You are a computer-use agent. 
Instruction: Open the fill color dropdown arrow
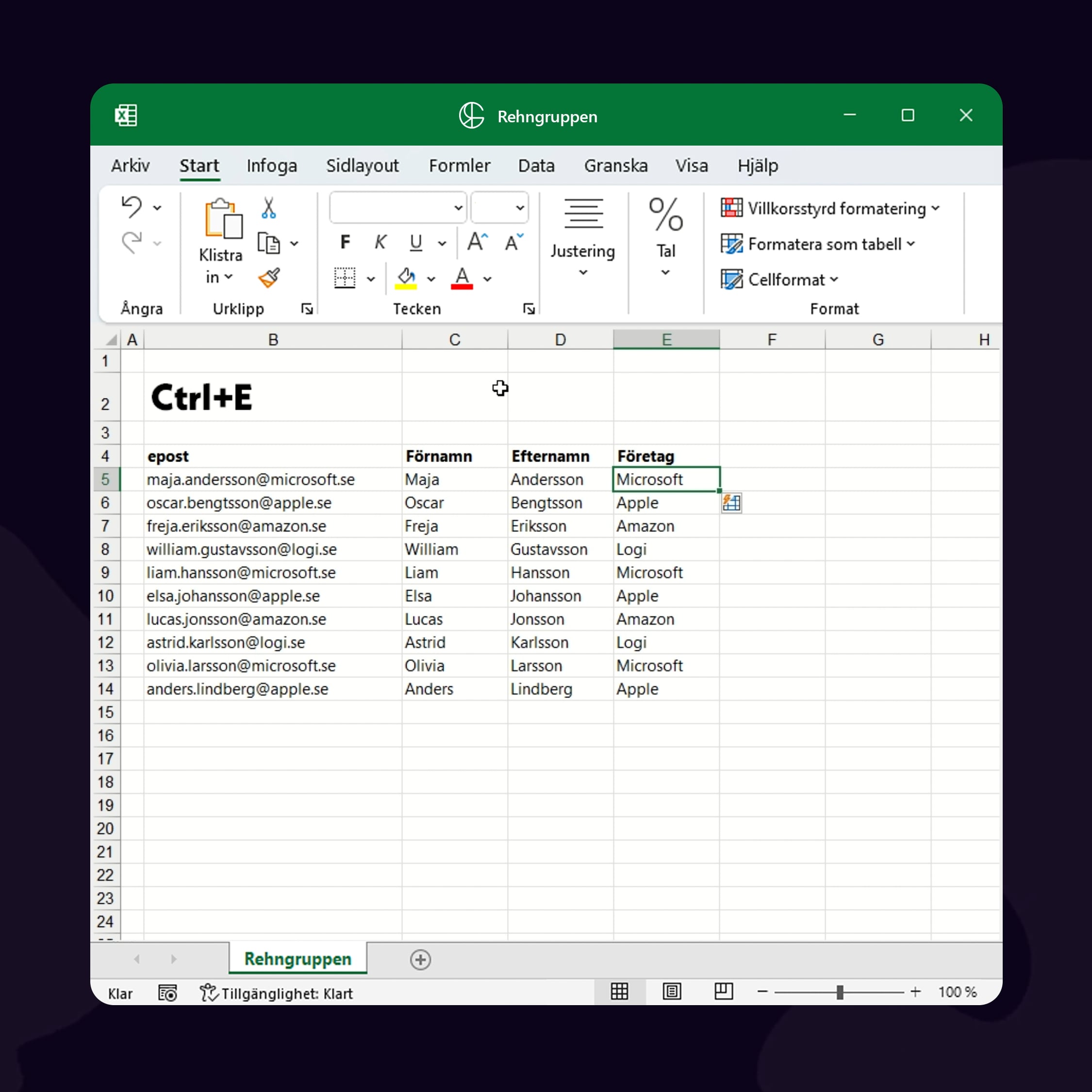432,278
